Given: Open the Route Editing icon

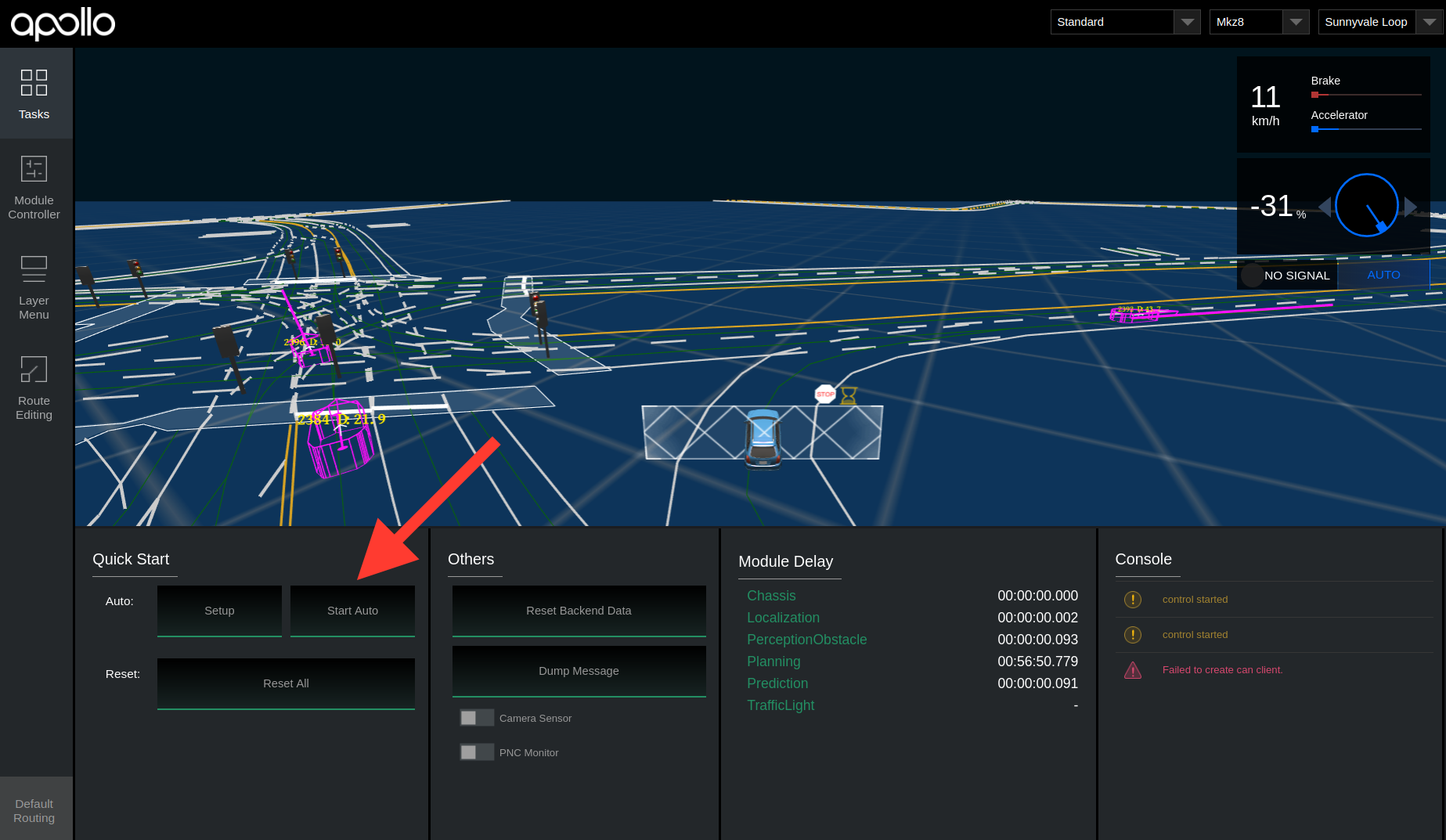Looking at the screenshot, I should pyautogui.click(x=34, y=370).
